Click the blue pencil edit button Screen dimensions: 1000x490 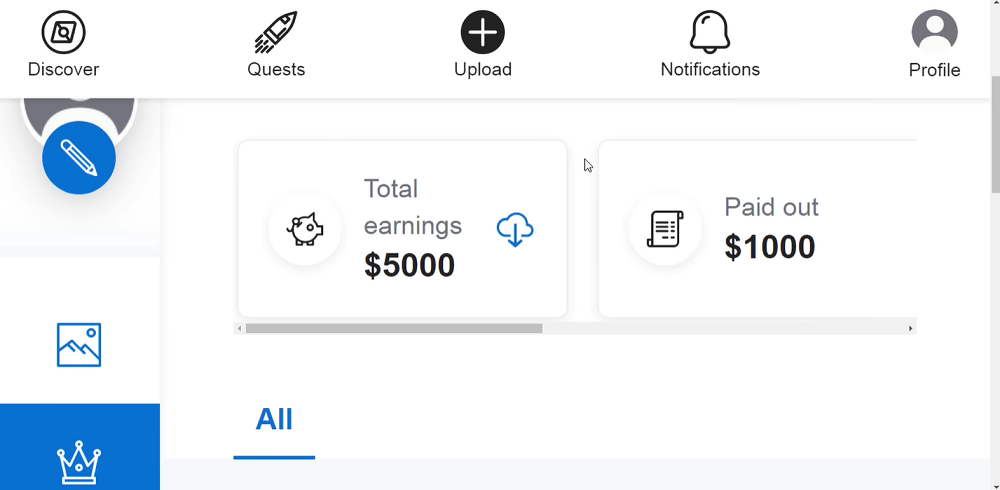click(x=79, y=158)
